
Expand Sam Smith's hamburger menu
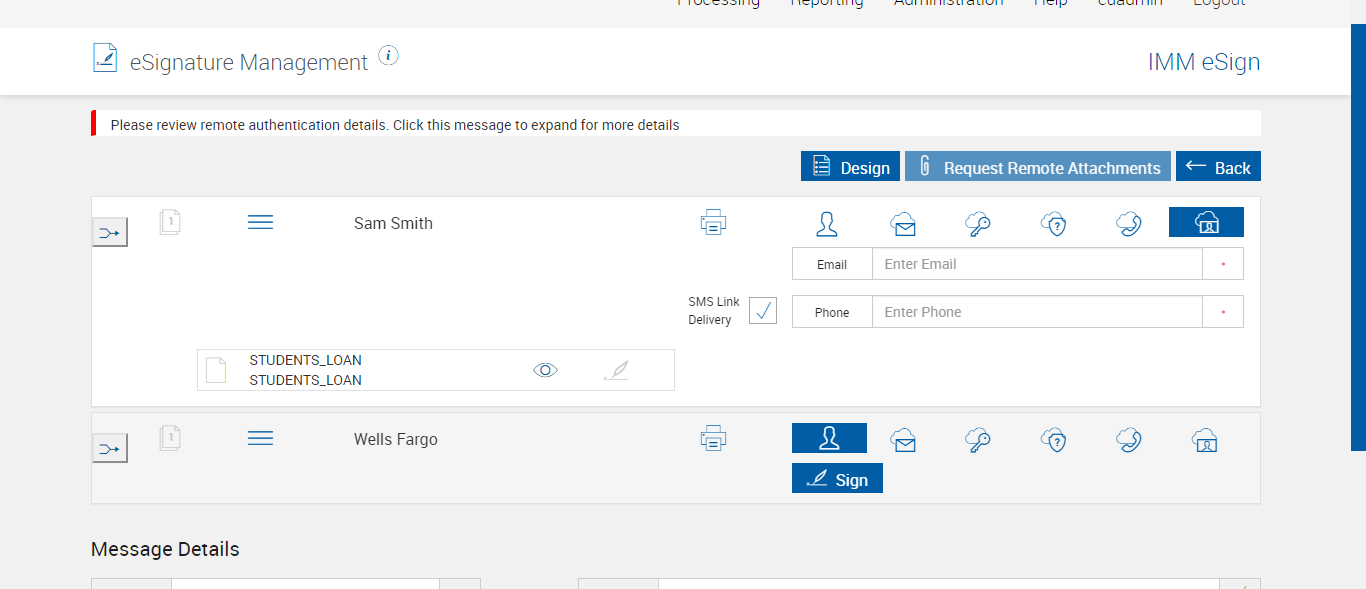[260, 222]
